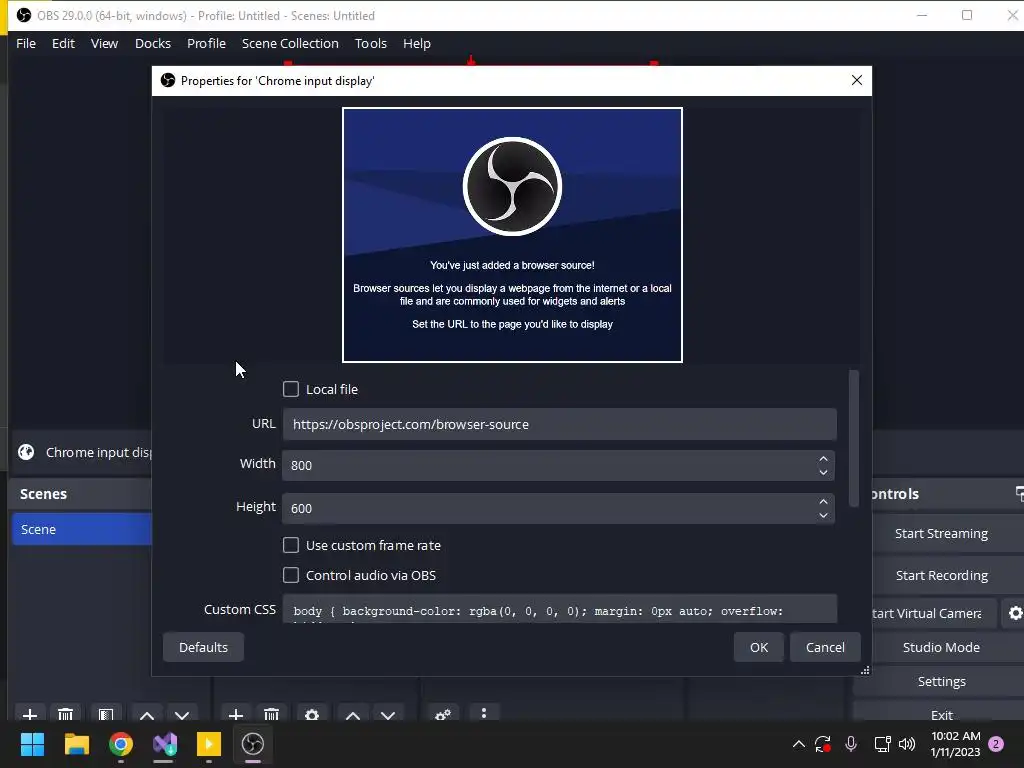Show hidden system tray icons
This screenshot has height=768, width=1024.
click(798, 744)
